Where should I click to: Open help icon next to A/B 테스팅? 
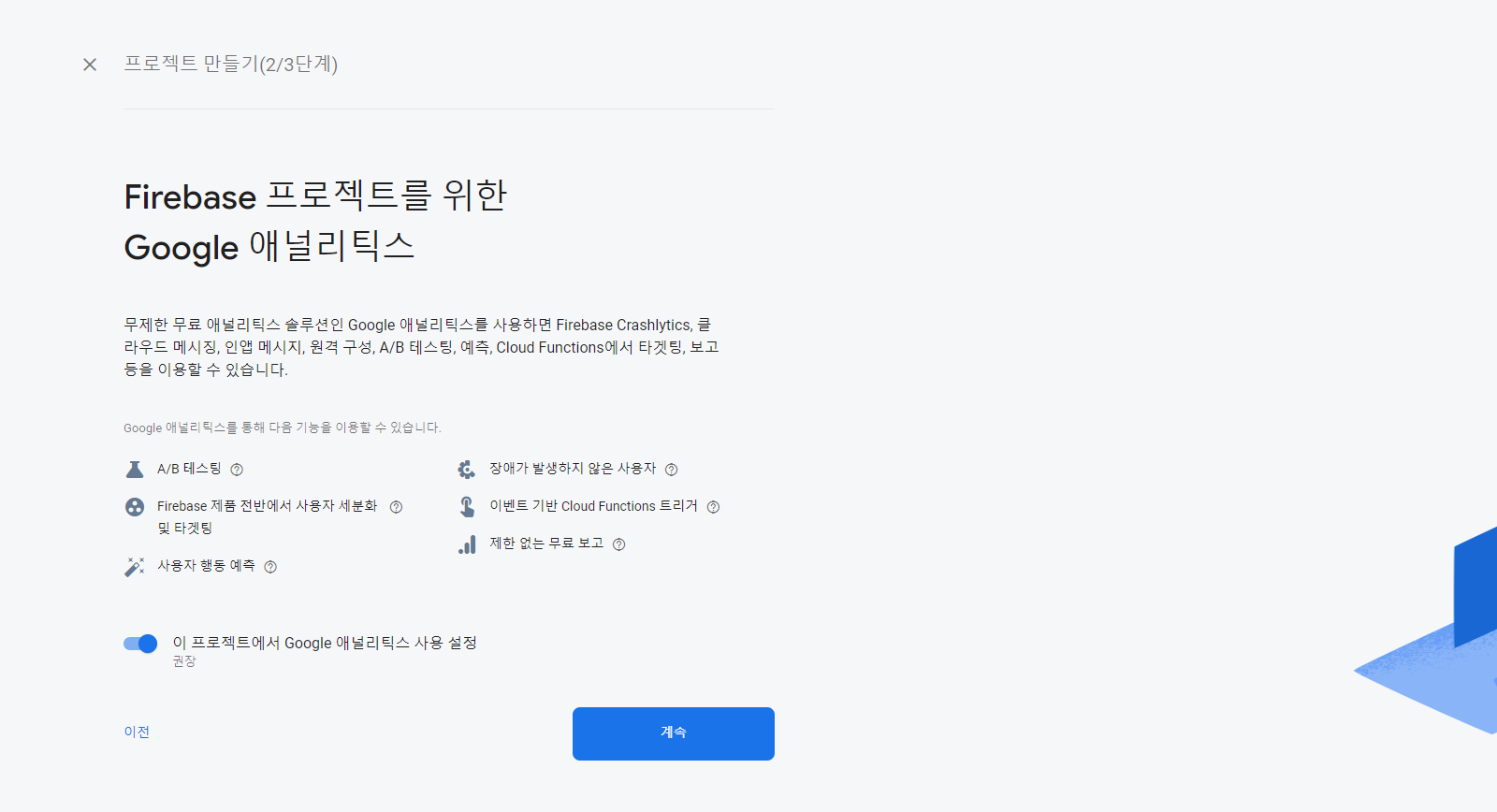pyautogui.click(x=237, y=470)
